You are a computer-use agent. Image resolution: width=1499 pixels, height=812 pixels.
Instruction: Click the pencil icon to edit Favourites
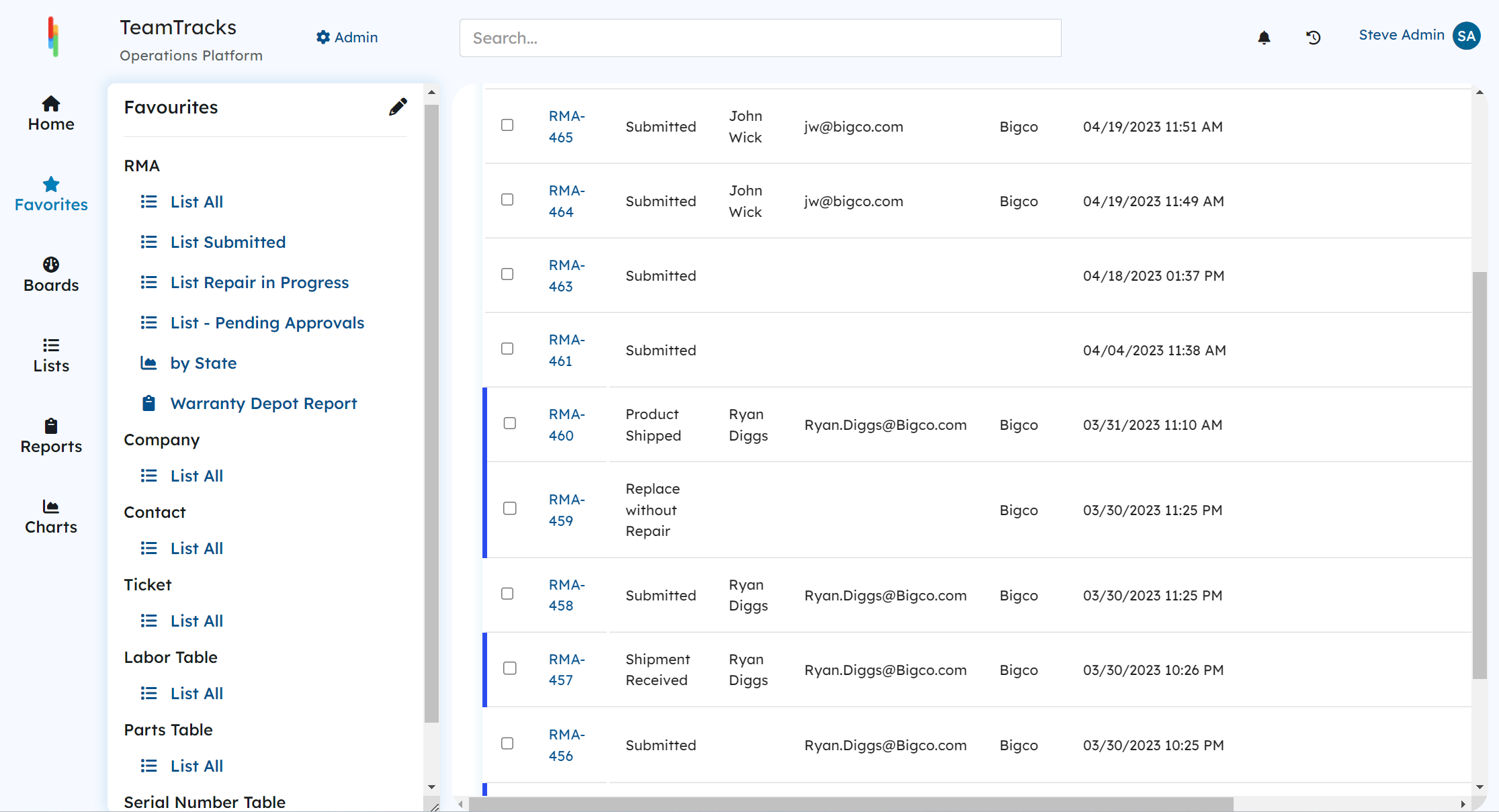[x=398, y=107]
